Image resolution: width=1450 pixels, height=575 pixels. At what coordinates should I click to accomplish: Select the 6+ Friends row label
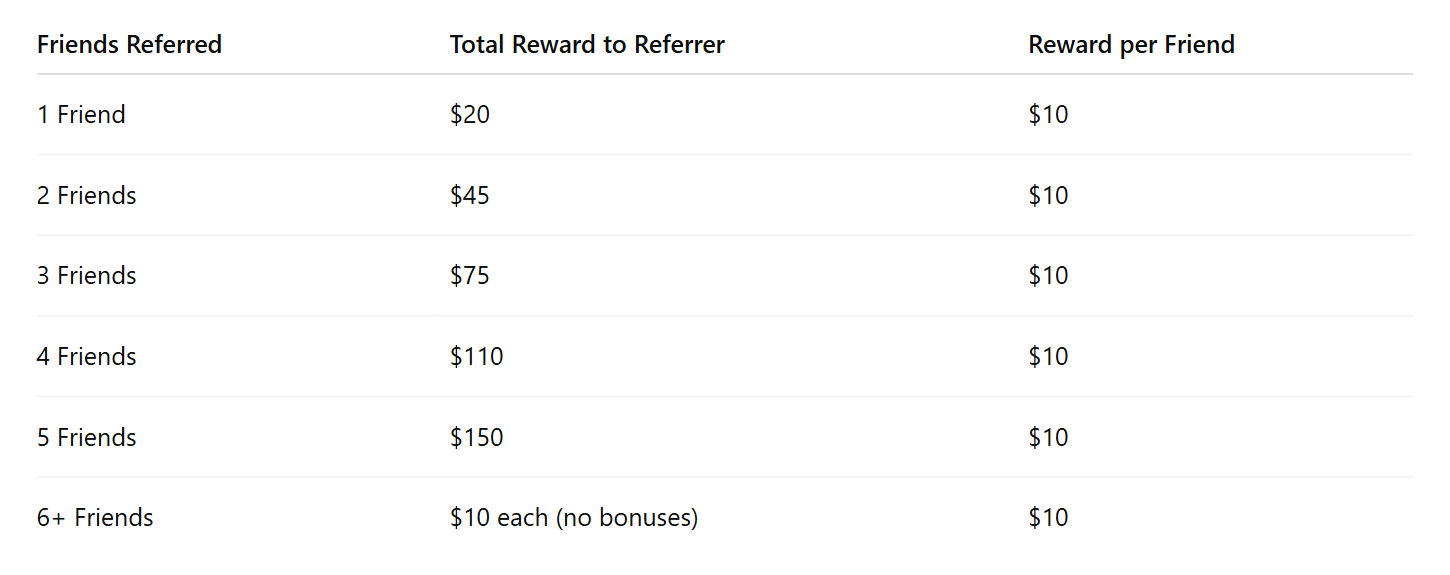coord(95,518)
